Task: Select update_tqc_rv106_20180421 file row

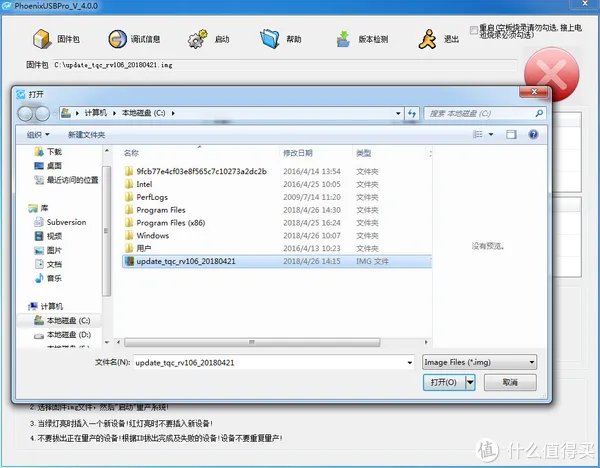Action: [277, 261]
